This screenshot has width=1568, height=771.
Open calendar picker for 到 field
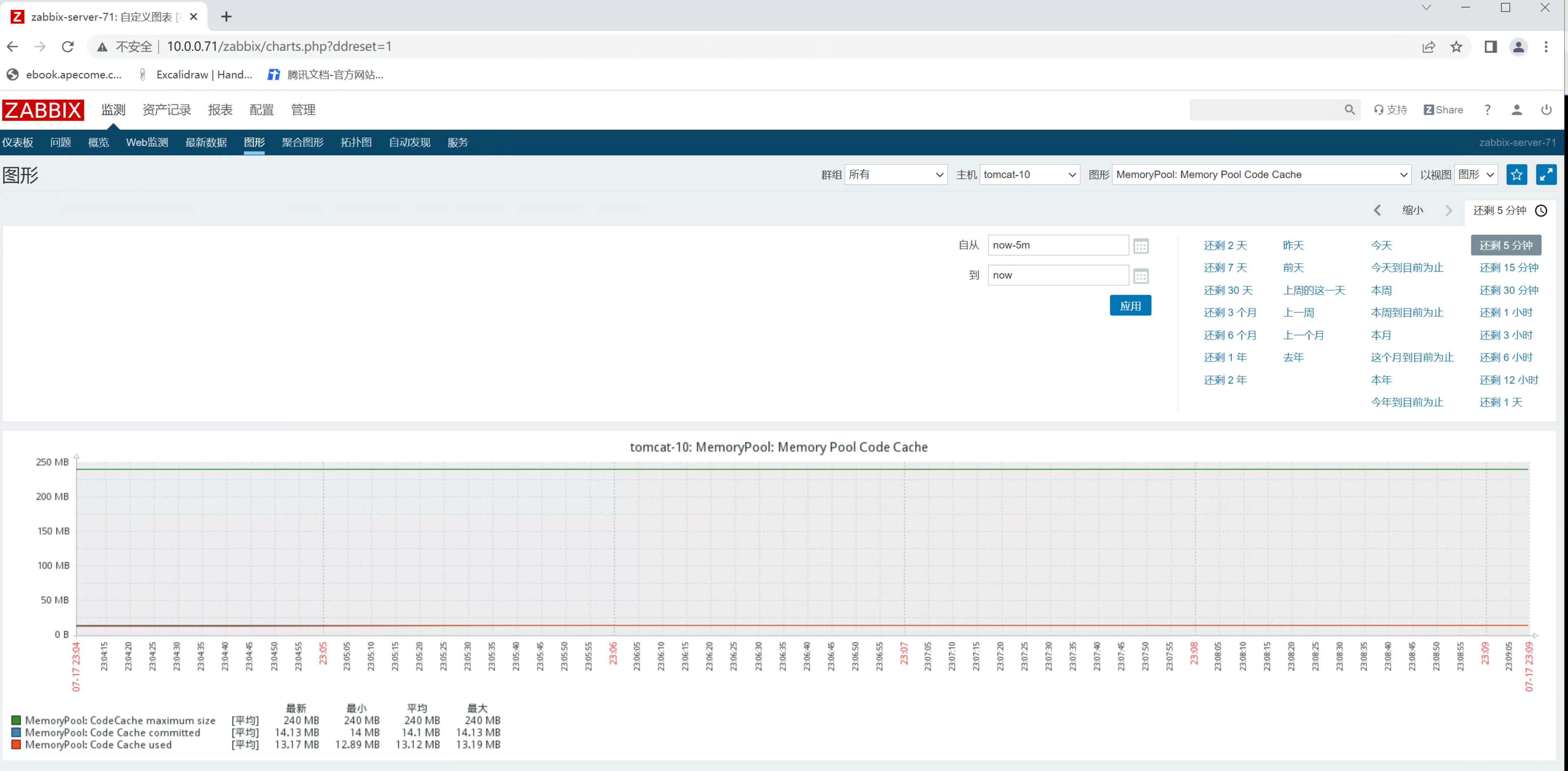[1141, 276]
